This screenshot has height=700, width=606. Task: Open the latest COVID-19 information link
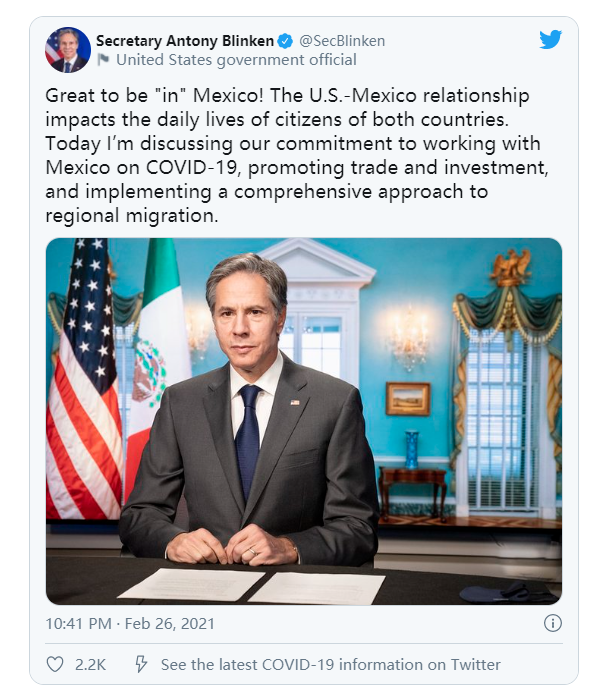pyautogui.click(x=331, y=664)
